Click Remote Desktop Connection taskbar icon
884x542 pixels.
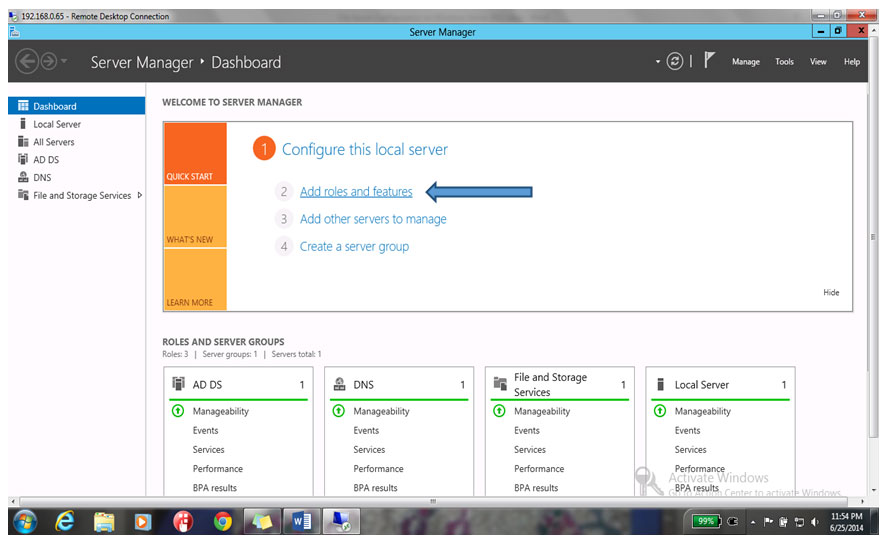tap(341, 521)
